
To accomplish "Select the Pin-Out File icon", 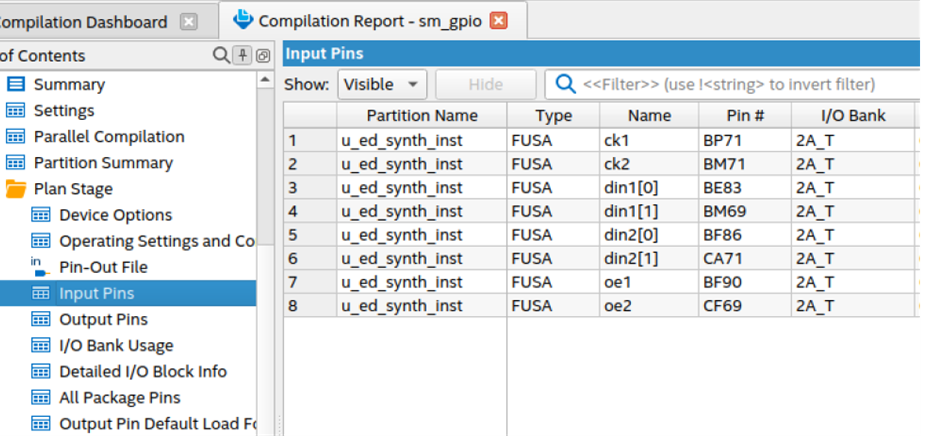I will 40,267.
